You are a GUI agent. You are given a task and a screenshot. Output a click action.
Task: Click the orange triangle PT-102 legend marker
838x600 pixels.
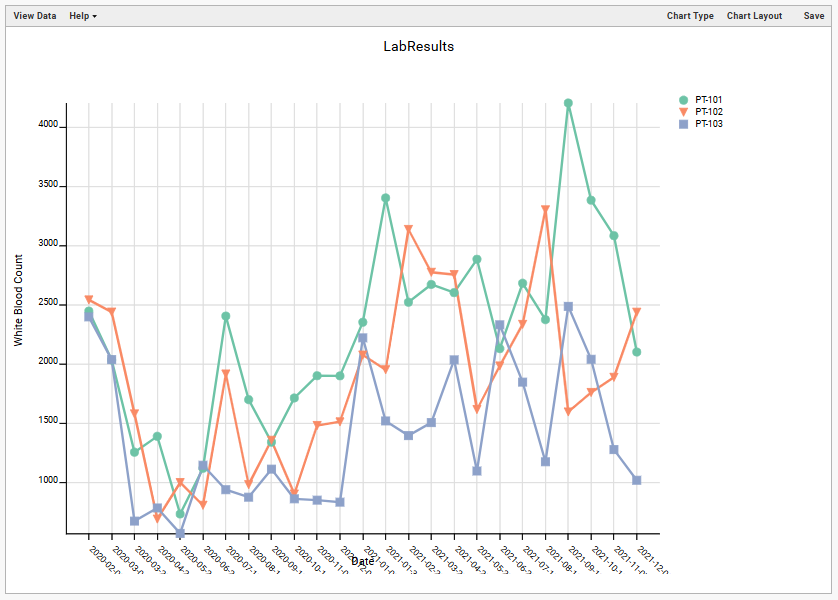pos(684,112)
